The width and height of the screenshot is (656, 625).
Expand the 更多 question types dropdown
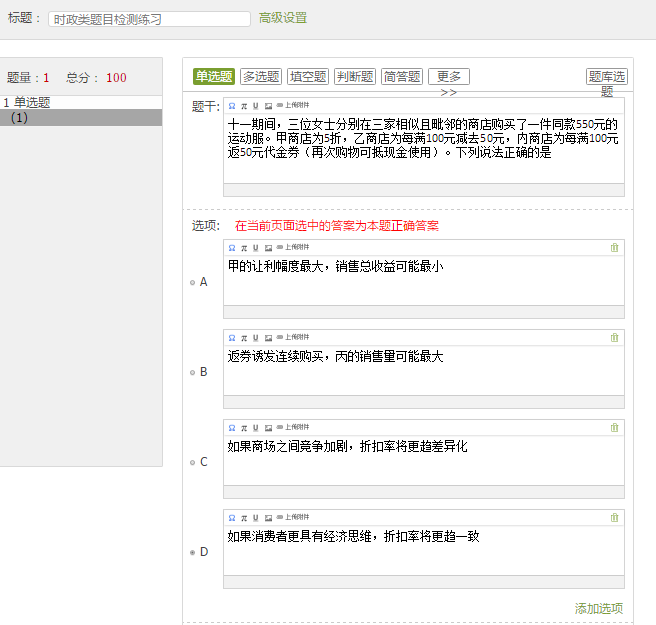pos(448,76)
